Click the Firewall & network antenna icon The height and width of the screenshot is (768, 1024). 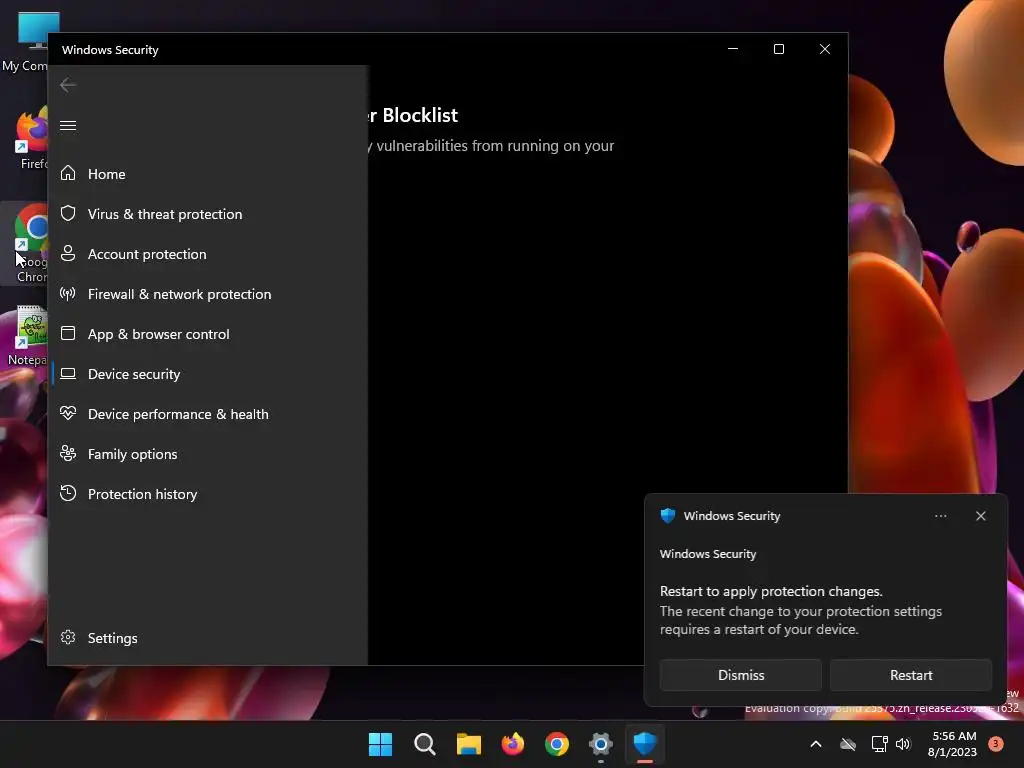point(68,294)
